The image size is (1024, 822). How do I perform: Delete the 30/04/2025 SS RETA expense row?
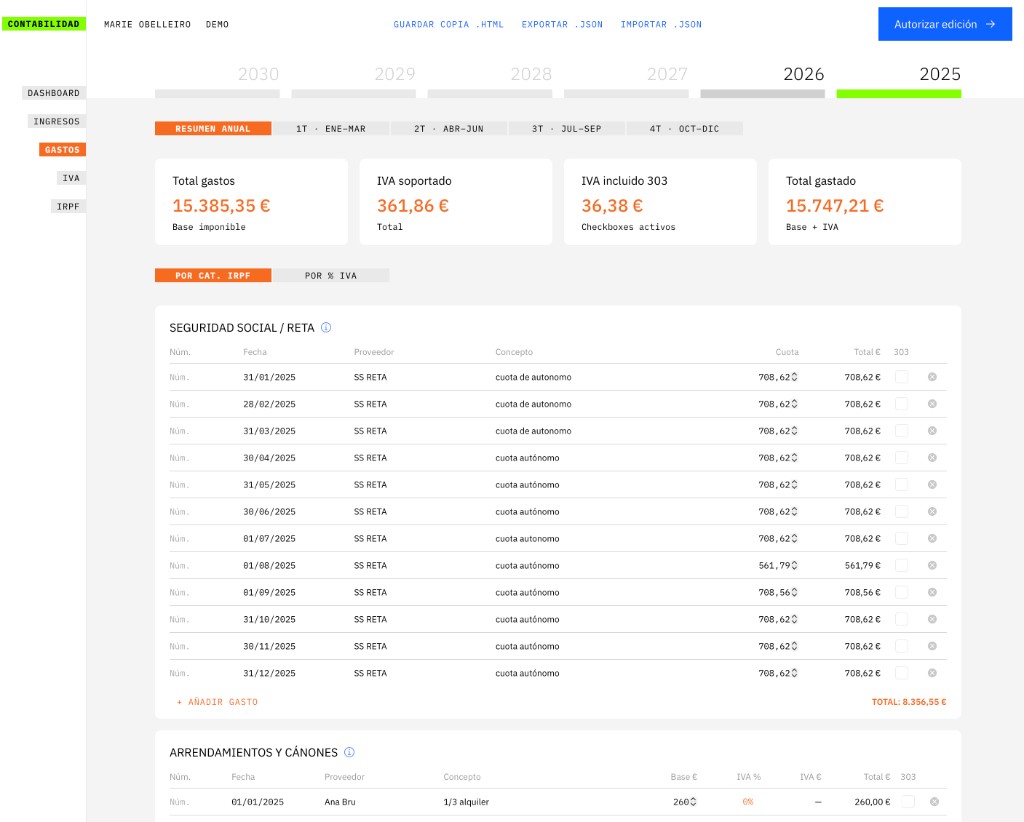click(x=932, y=458)
